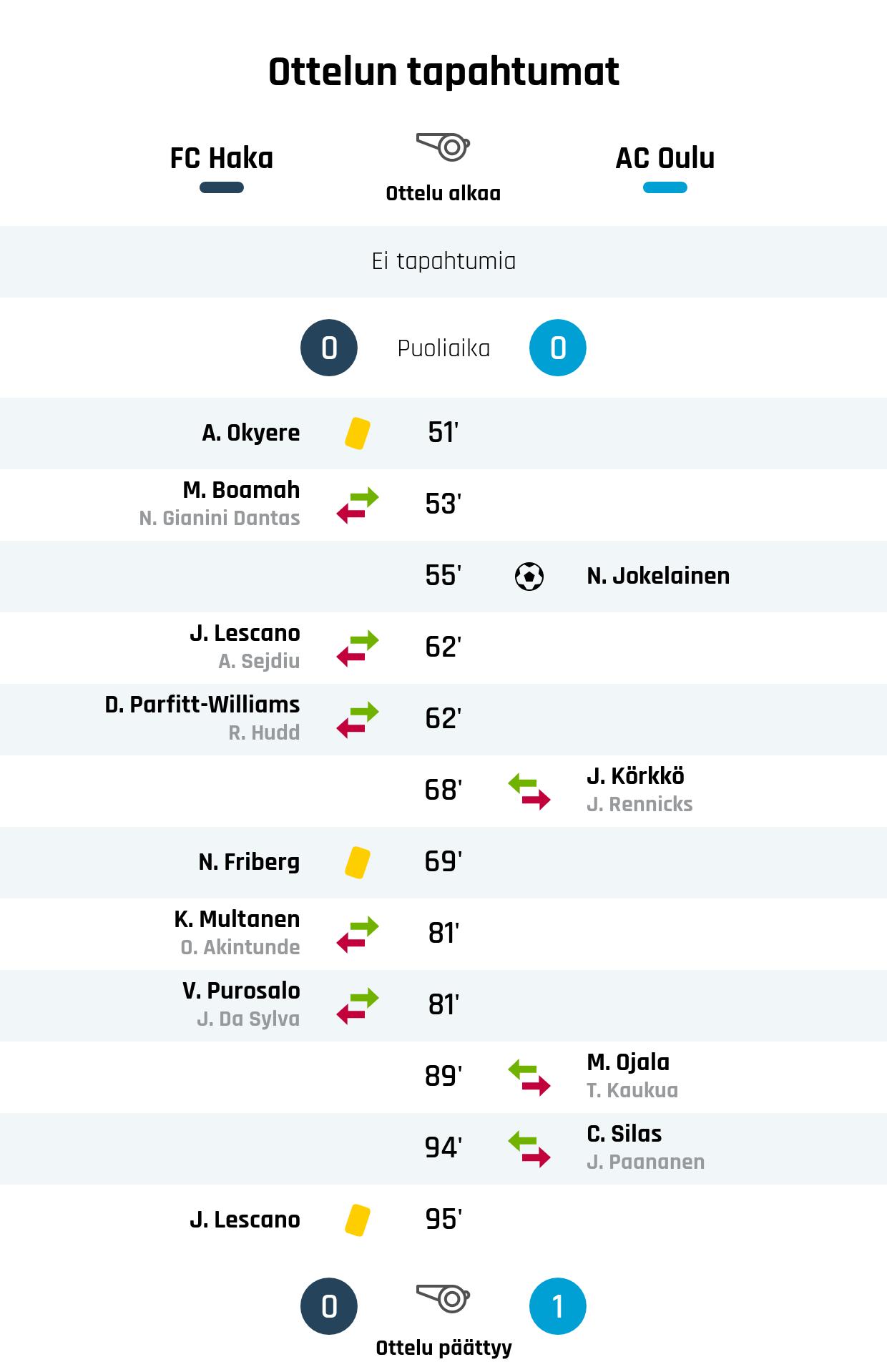This screenshot has width=887, height=1372.
Task: Click the whistle icon above Ottelu päättyy
Action: 443,1298
